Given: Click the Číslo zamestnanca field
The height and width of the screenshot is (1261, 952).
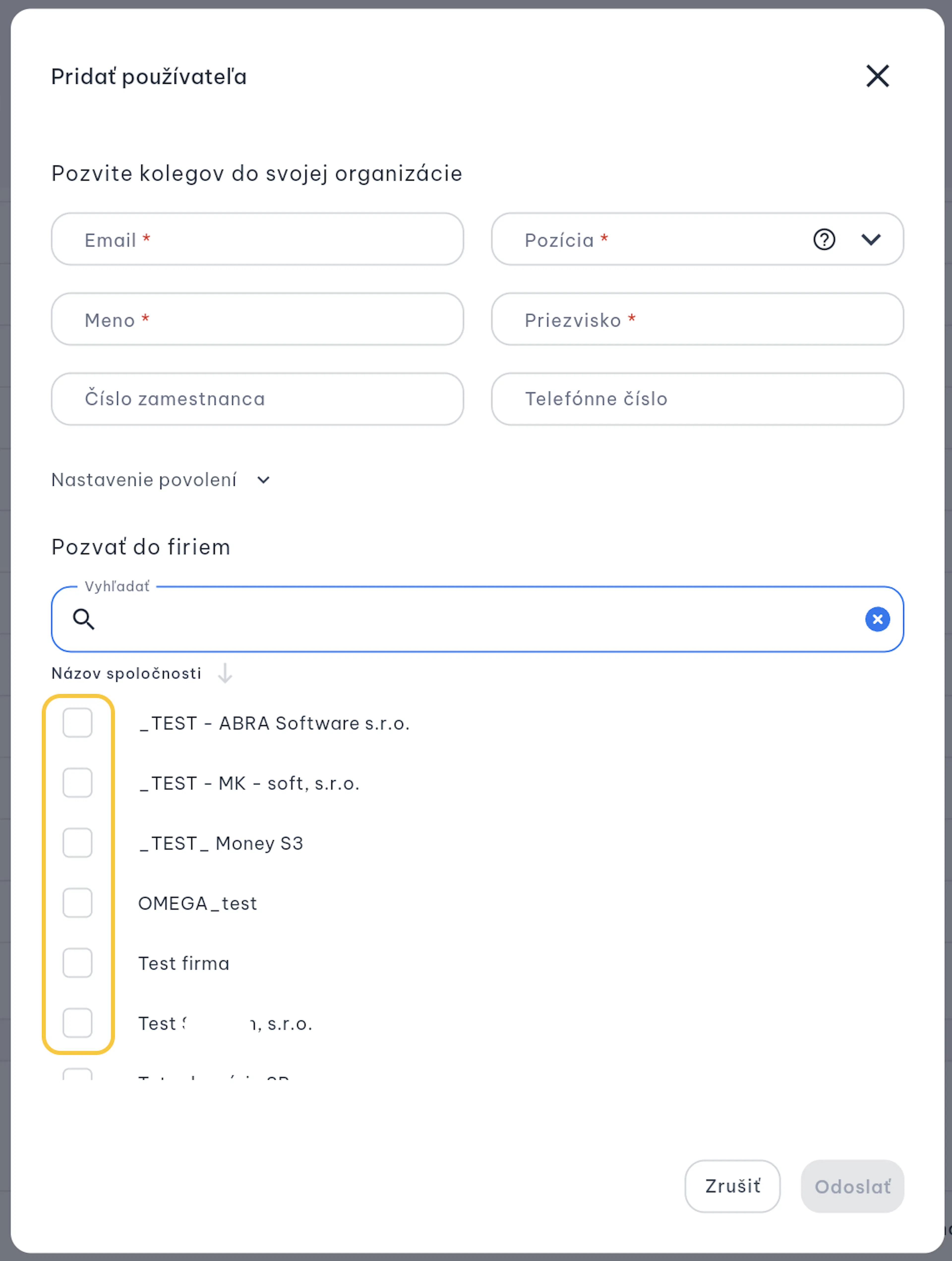Looking at the screenshot, I should [258, 399].
